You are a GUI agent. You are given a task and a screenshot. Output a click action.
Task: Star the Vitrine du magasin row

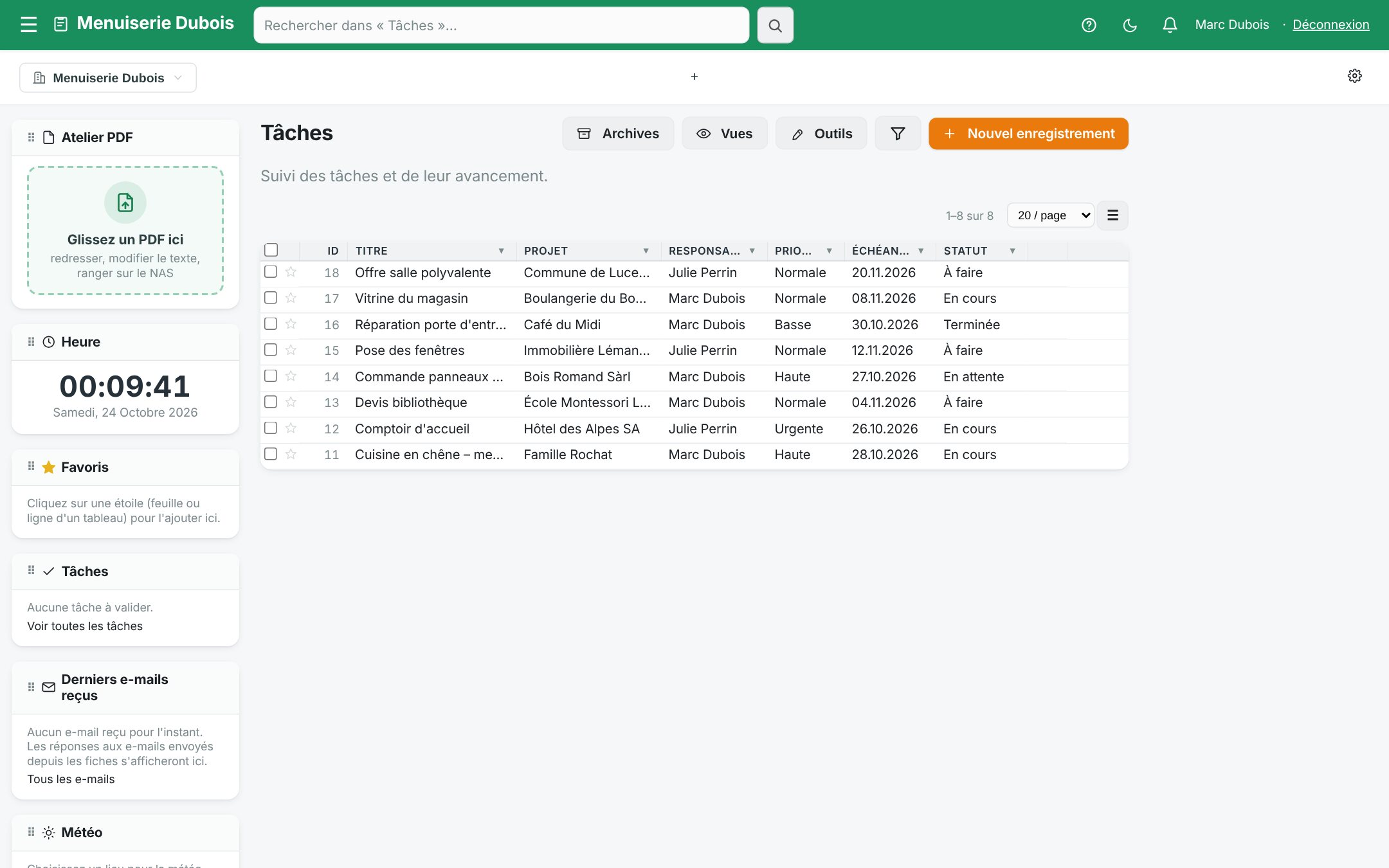[x=291, y=298]
